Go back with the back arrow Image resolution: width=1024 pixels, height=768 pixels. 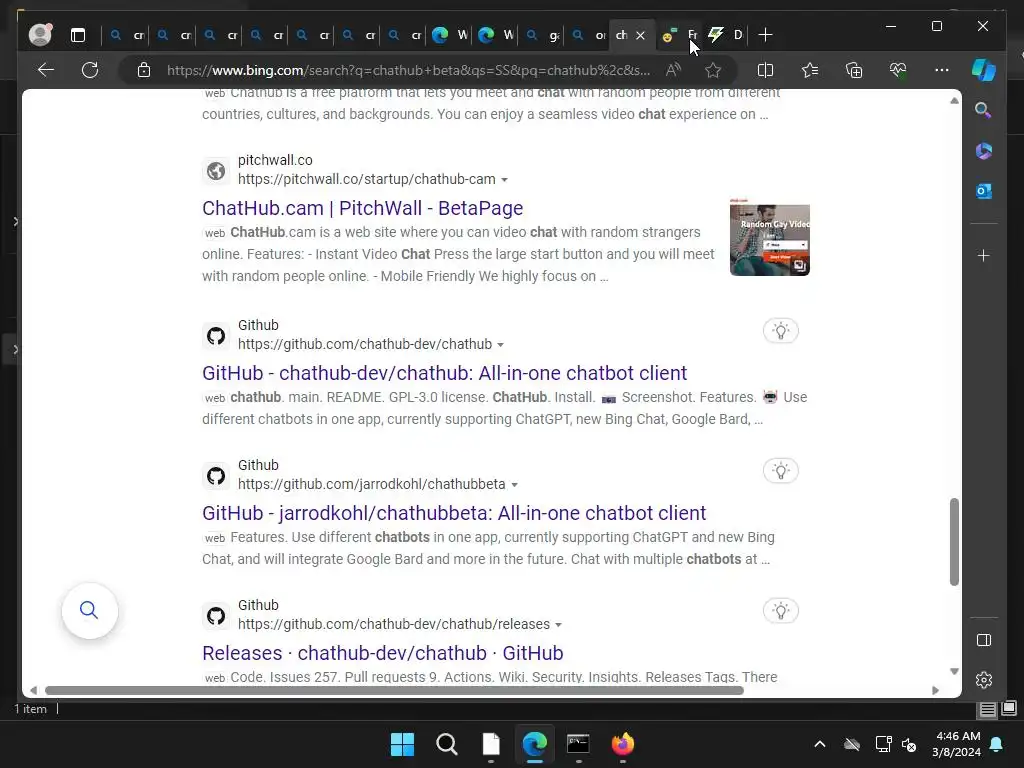tap(46, 70)
